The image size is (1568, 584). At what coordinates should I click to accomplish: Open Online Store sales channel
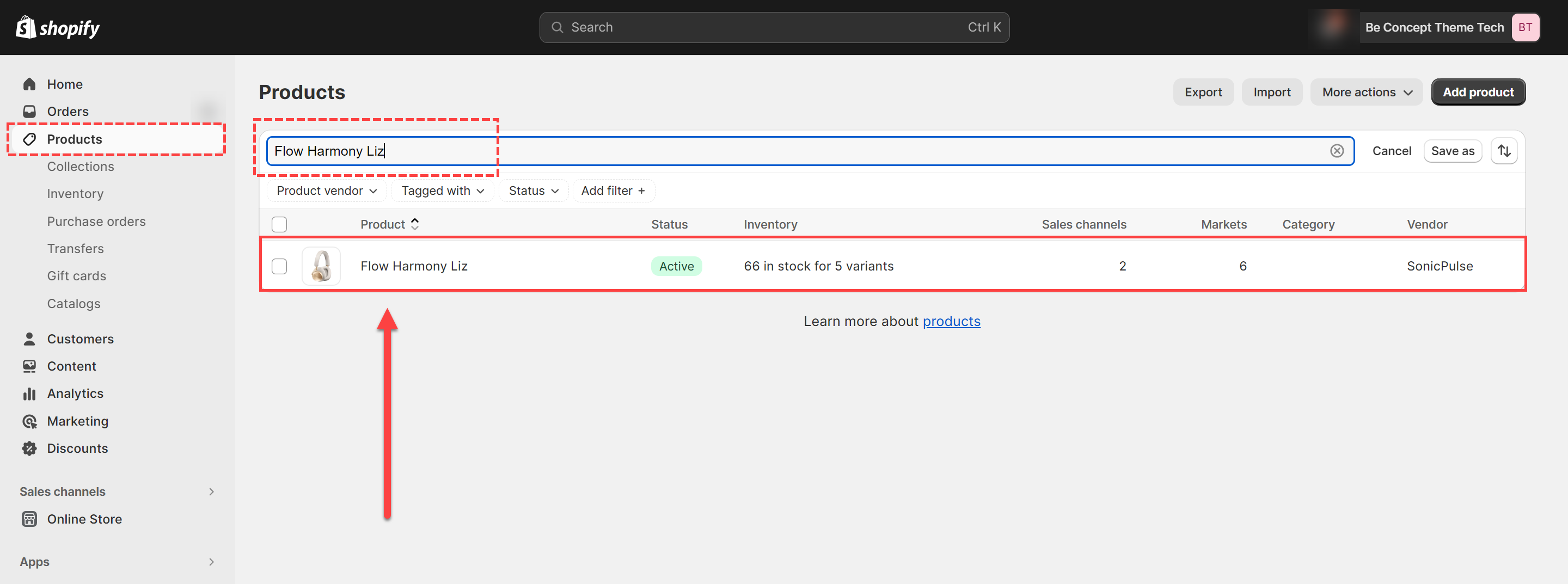click(x=84, y=519)
